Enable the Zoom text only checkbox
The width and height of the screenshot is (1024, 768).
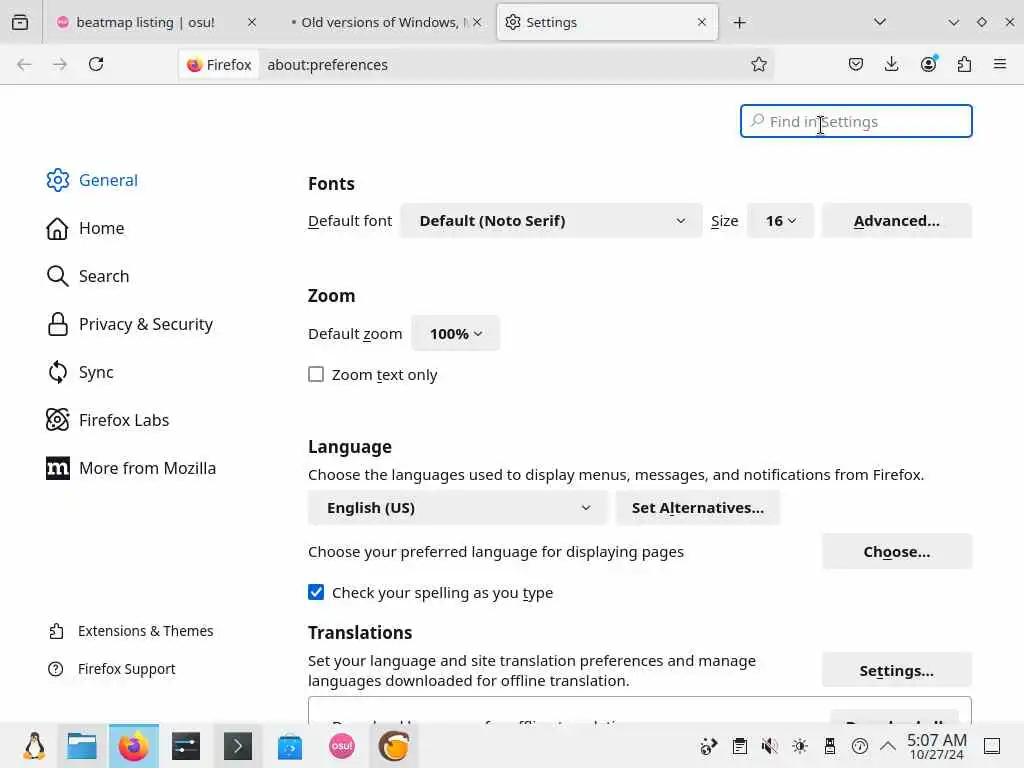(316, 374)
